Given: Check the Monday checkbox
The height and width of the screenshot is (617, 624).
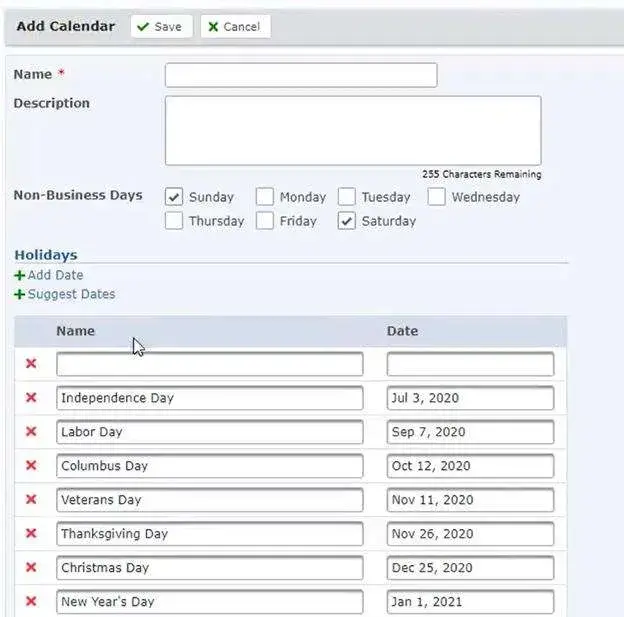Looking at the screenshot, I should click(265, 197).
